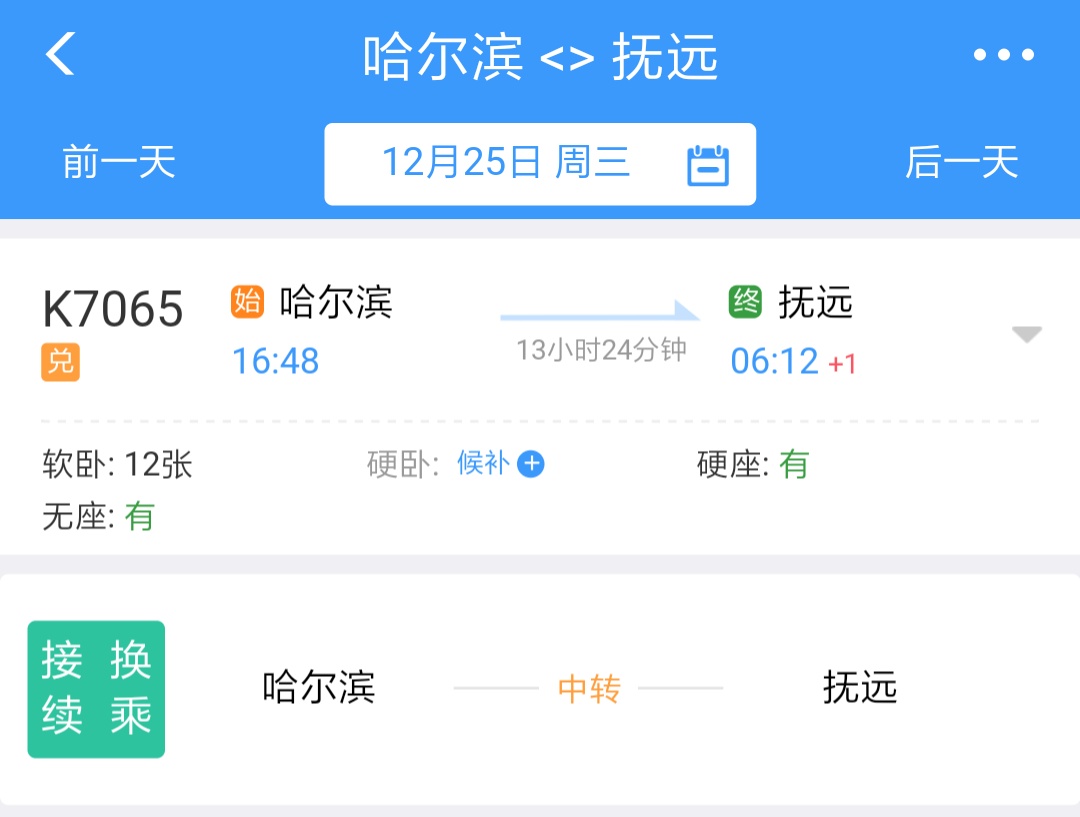Screen dimensions: 1080x817
Task: Open the three-dot more menu
Action: pos(1004,55)
